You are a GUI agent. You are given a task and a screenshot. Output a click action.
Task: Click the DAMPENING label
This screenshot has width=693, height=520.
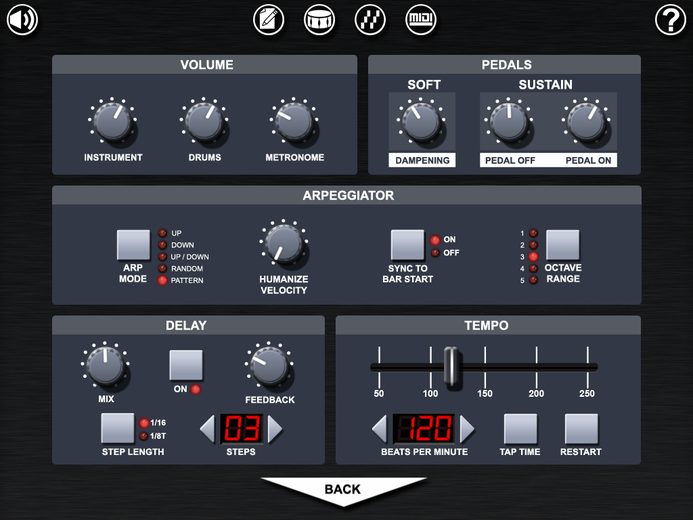point(422,160)
